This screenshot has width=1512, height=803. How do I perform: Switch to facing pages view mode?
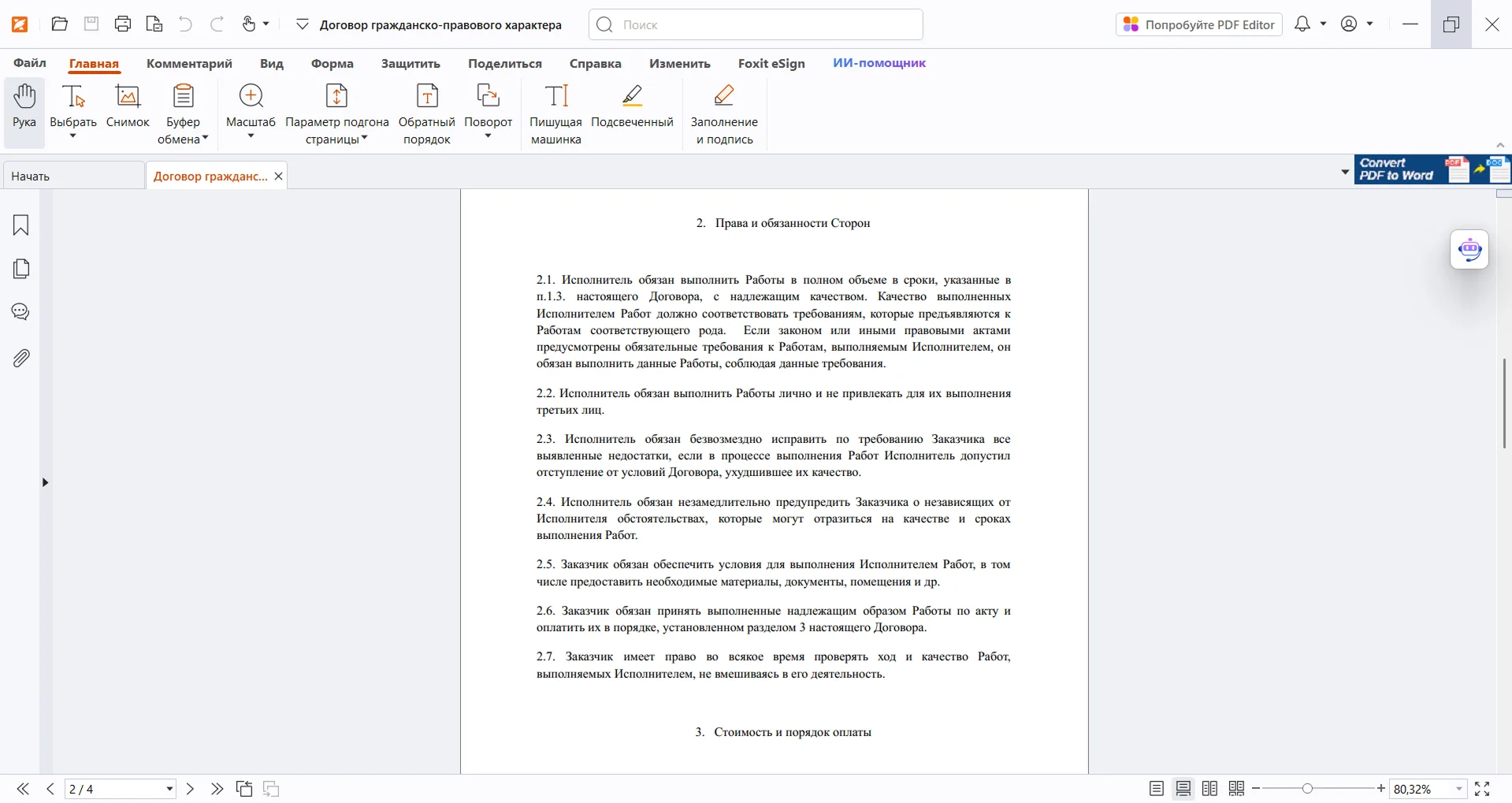(1210, 789)
